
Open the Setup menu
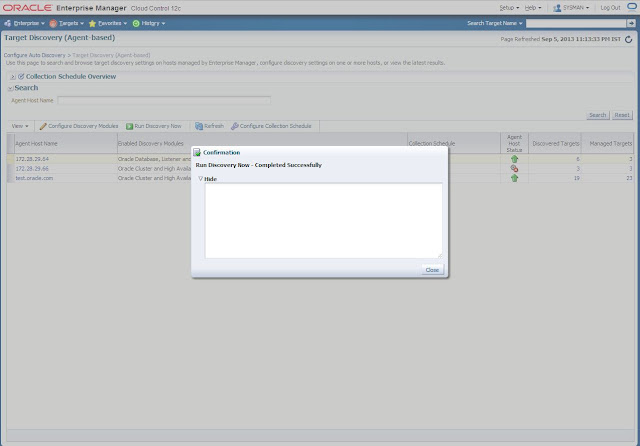pos(509,8)
